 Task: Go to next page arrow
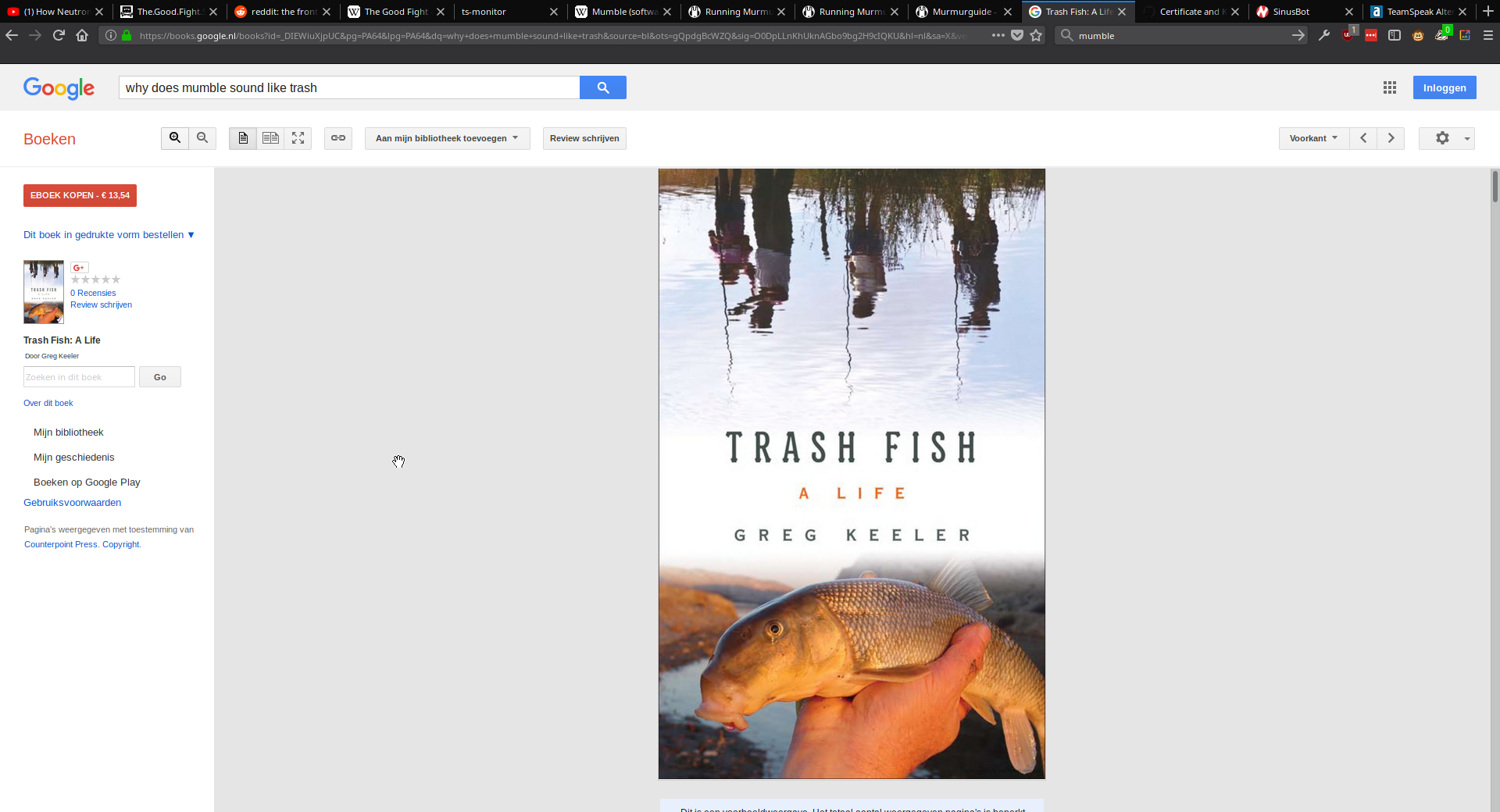click(x=1391, y=138)
